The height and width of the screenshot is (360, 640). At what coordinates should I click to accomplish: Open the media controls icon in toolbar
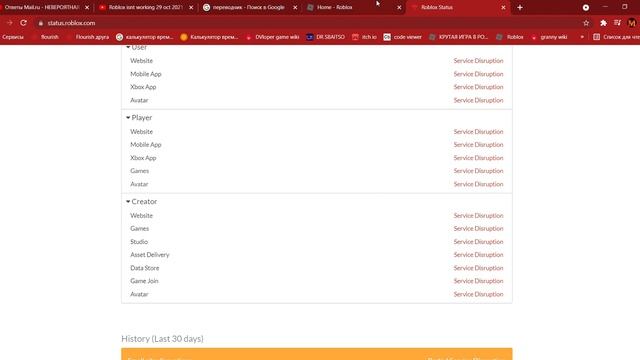[x=617, y=23]
